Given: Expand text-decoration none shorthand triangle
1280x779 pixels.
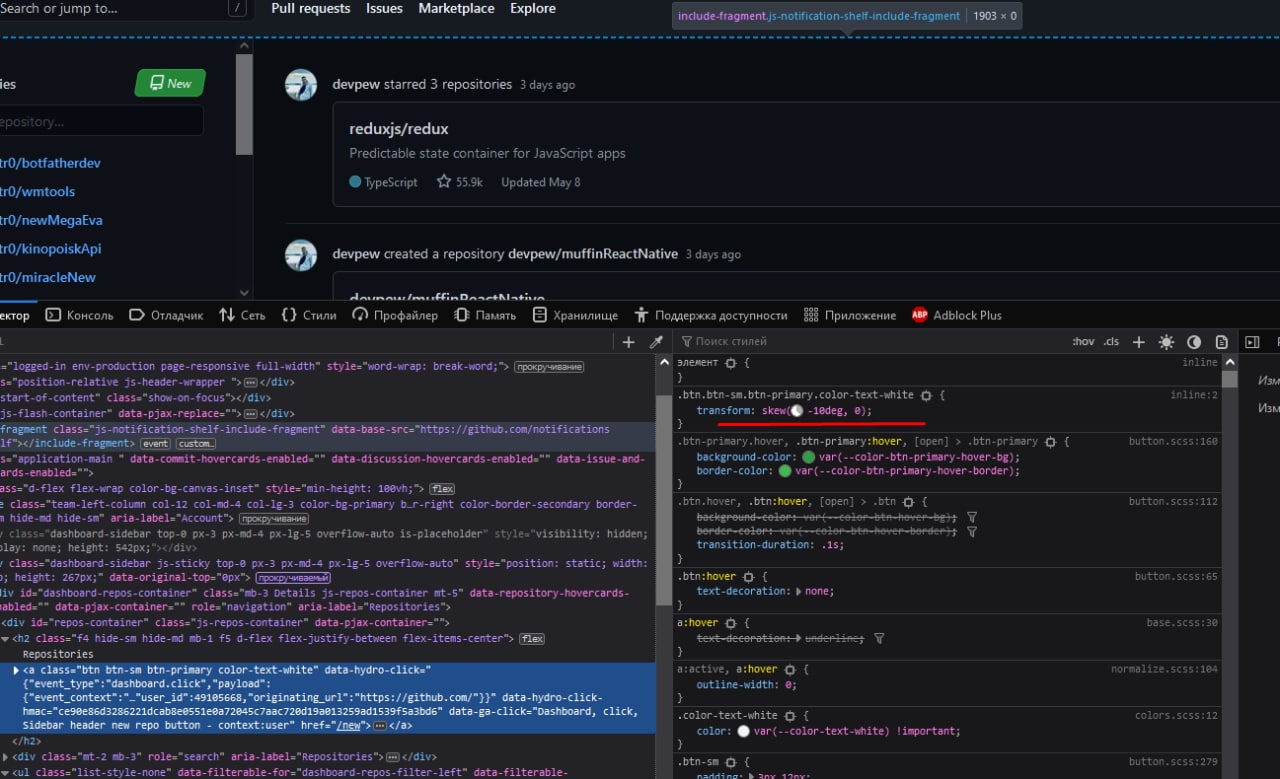Looking at the screenshot, I should coord(798,591).
